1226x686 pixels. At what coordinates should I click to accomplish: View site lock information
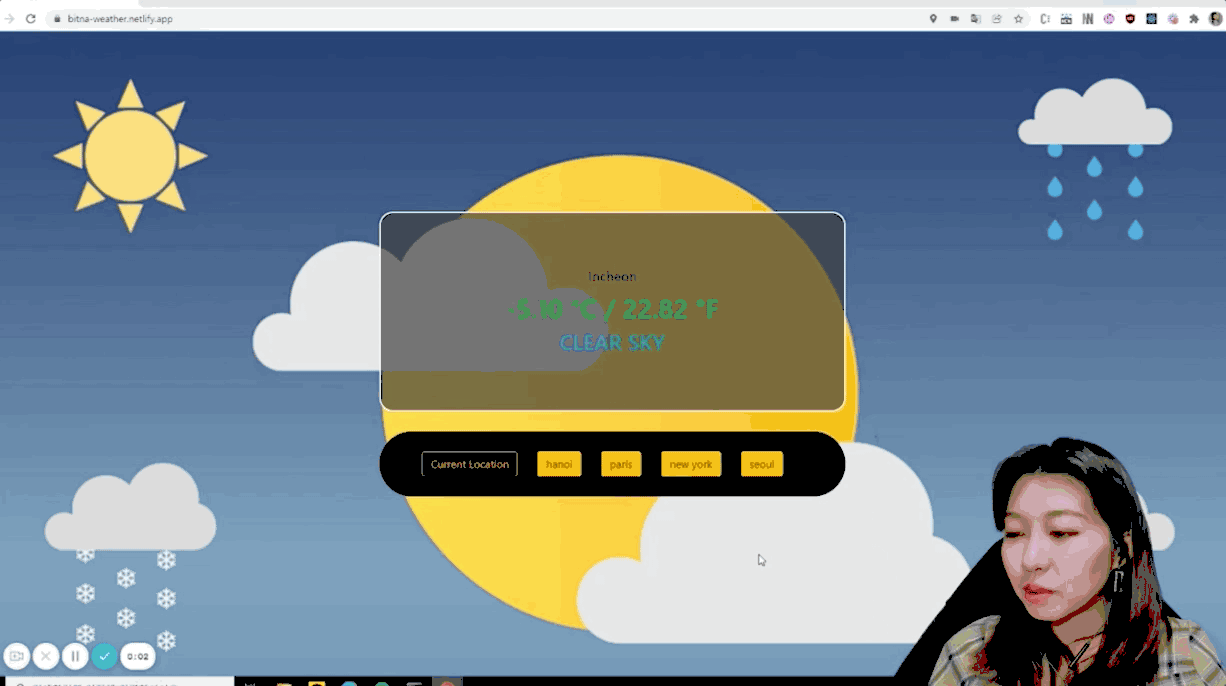coord(57,18)
